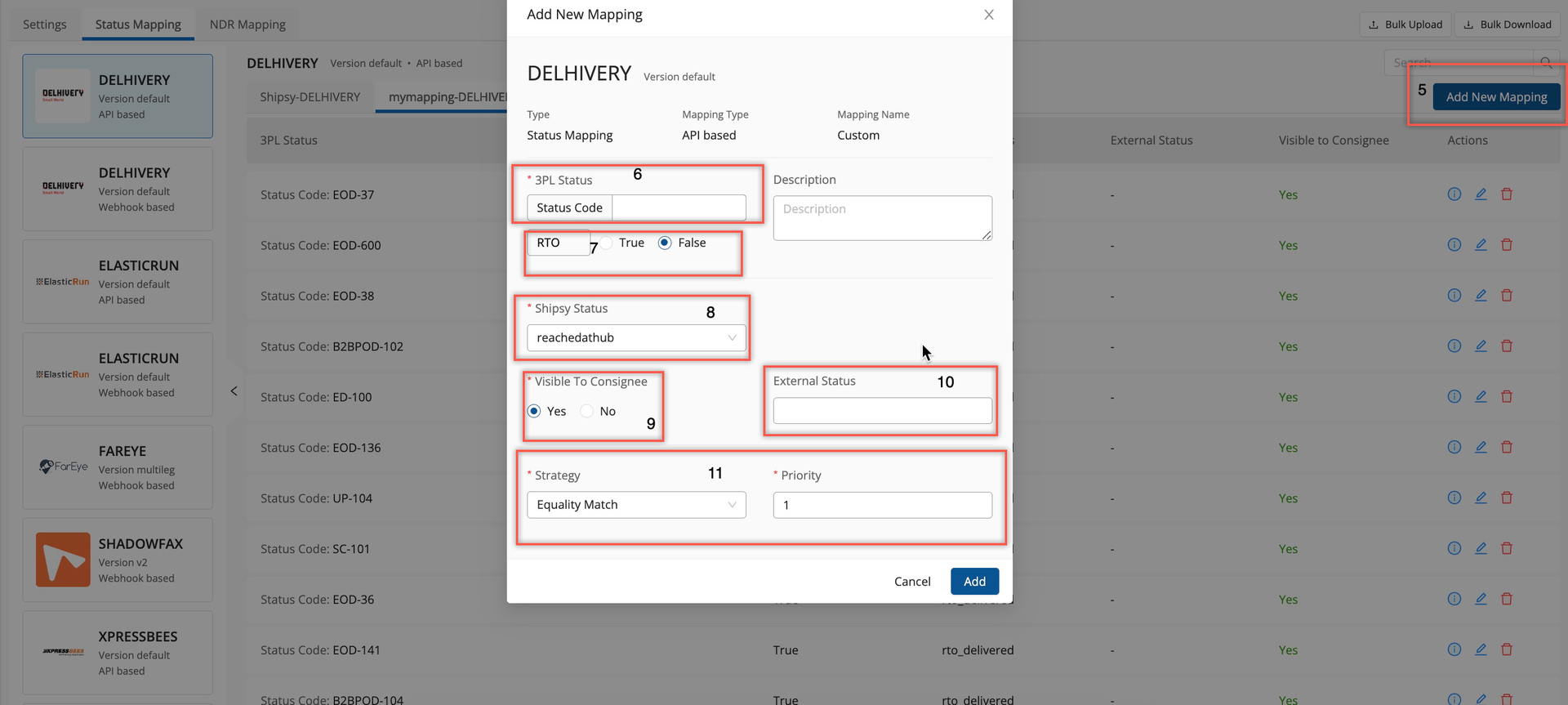This screenshot has height=705, width=1568.
Task: Choose No for Visible To Consignee
Action: tap(587, 412)
